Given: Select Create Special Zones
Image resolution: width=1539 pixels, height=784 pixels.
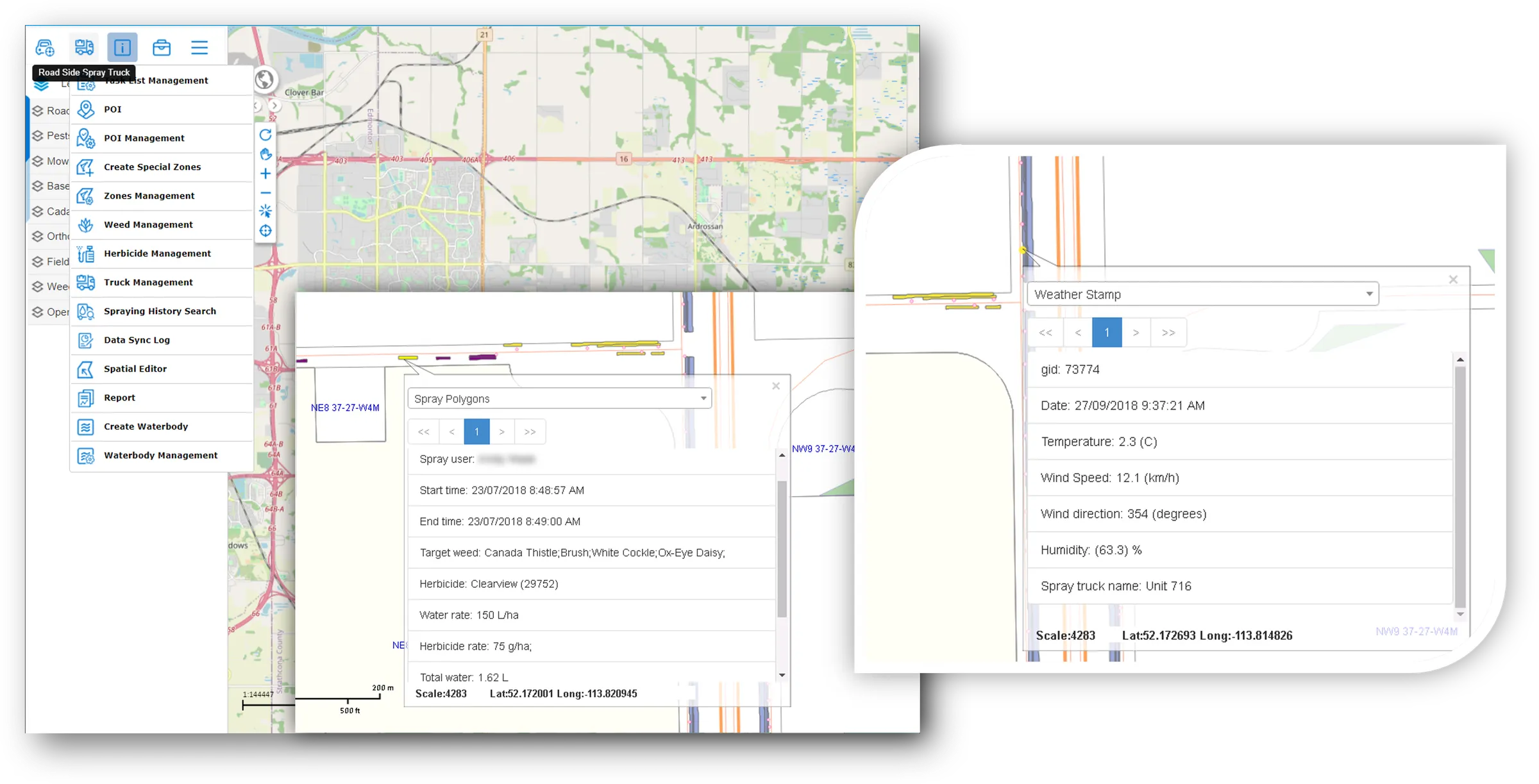Looking at the screenshot, I should (162, 167).
